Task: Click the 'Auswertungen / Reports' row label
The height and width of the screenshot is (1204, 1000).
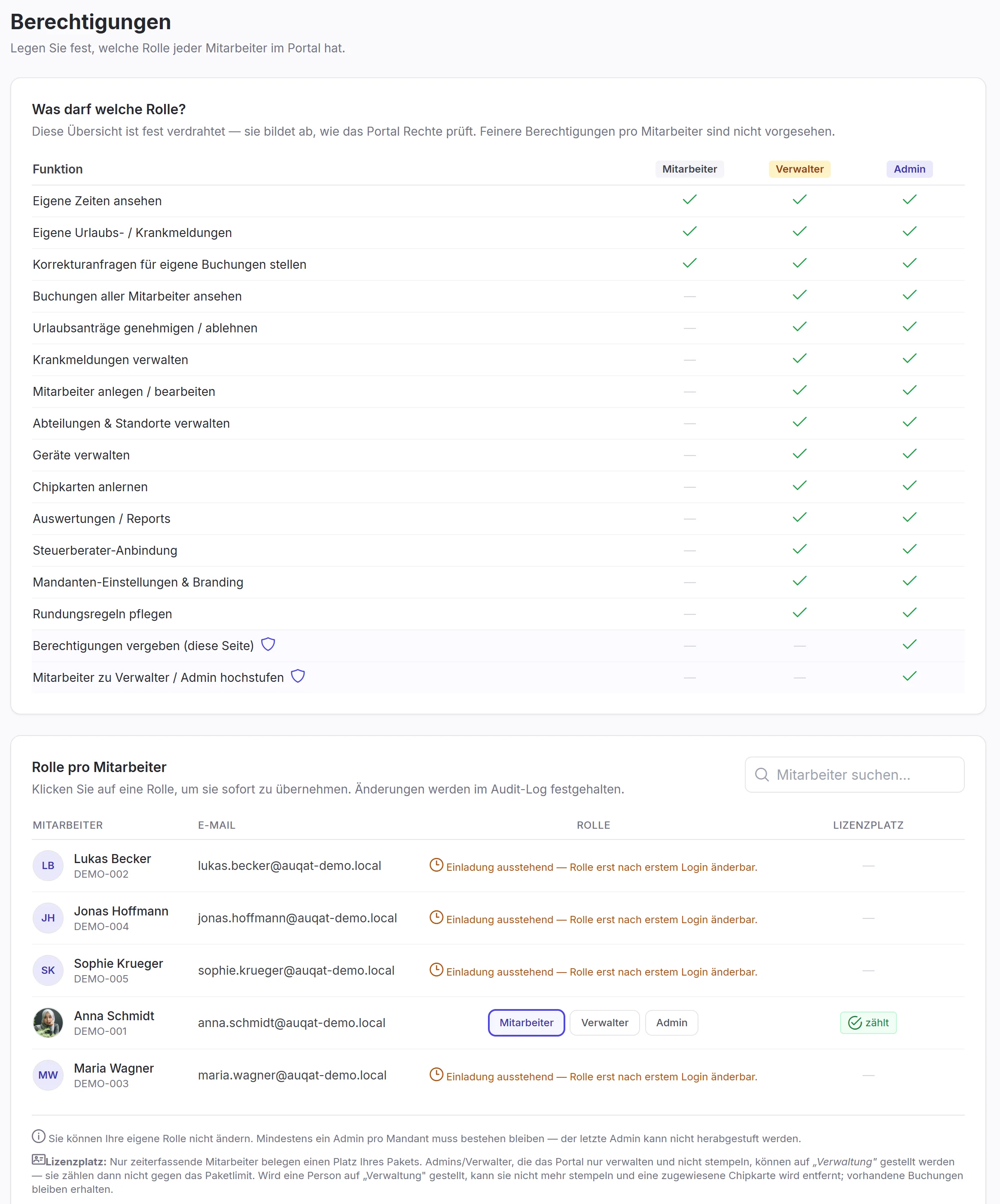Action: pyautogui.click(x=101, y=519)
